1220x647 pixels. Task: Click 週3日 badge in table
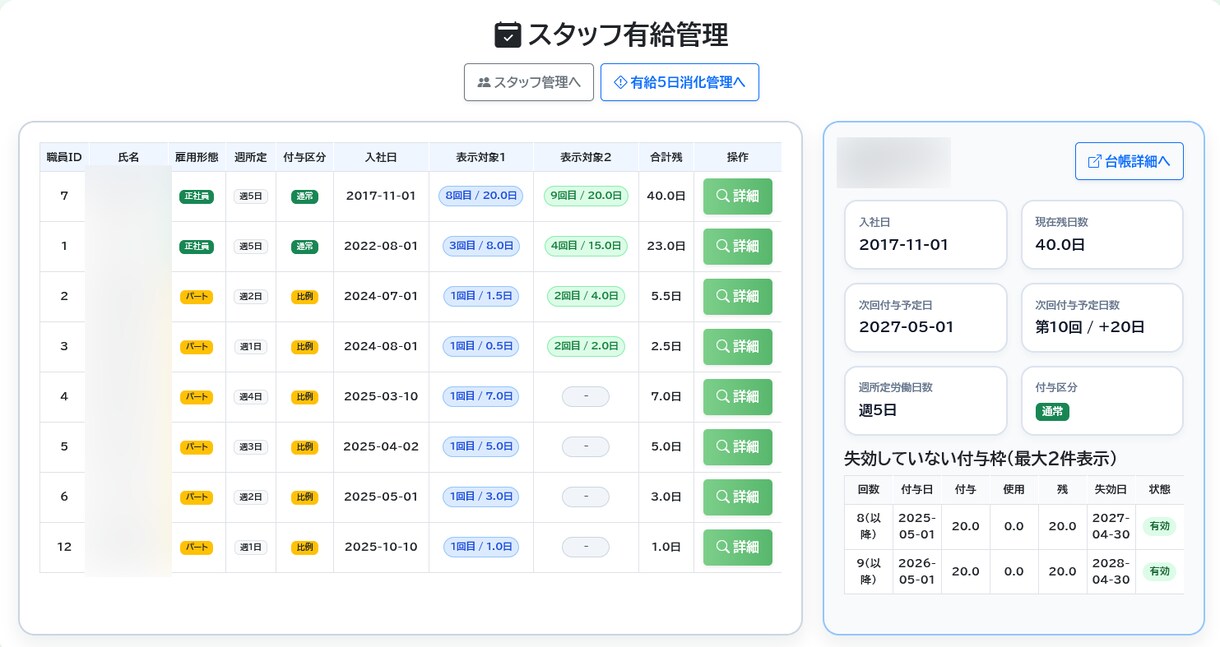point(251,447)
